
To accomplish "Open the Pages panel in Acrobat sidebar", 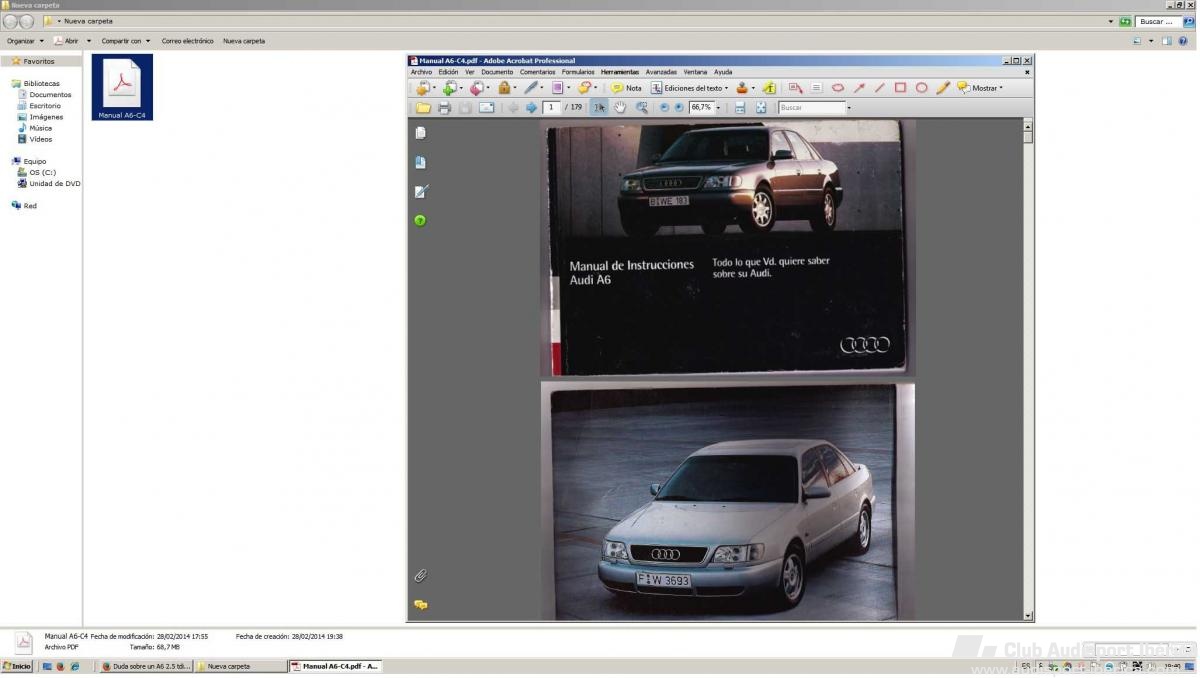I will click(420, 133).
